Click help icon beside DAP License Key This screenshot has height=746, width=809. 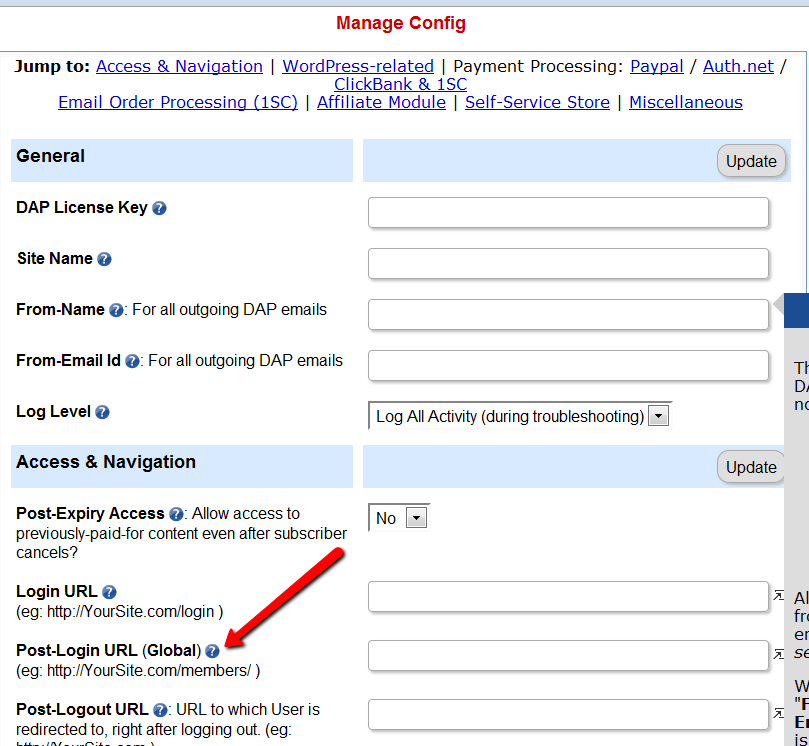pos(159,208)
